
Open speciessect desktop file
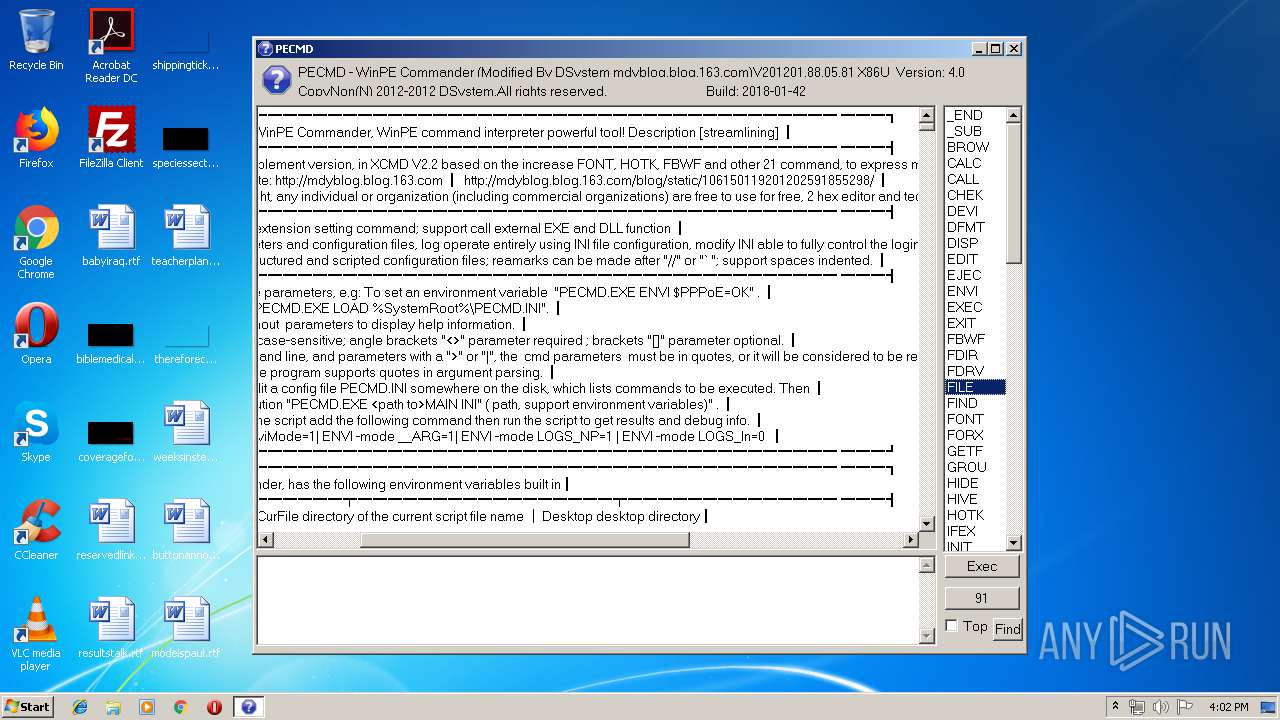pyautogui.click(x=186, y=146)
